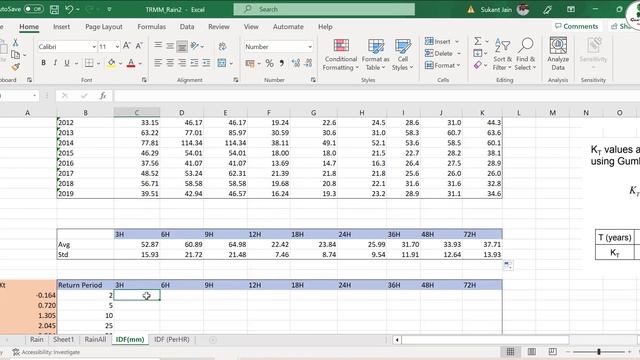Switch to the IDF (PerHR) sheet tab
The image size is (640, 360).
coord(172,339)
